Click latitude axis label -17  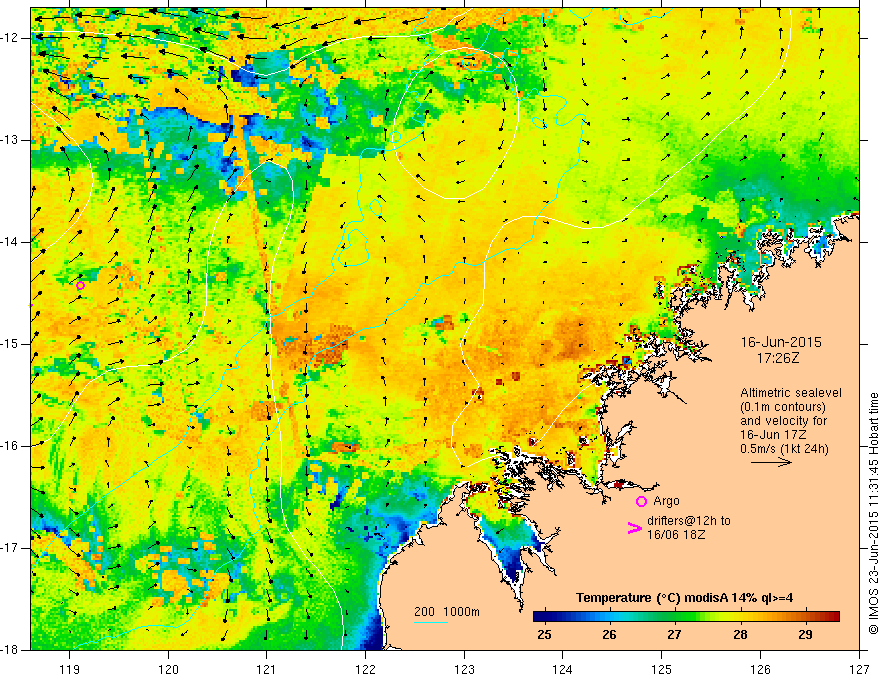coord(12,548)
